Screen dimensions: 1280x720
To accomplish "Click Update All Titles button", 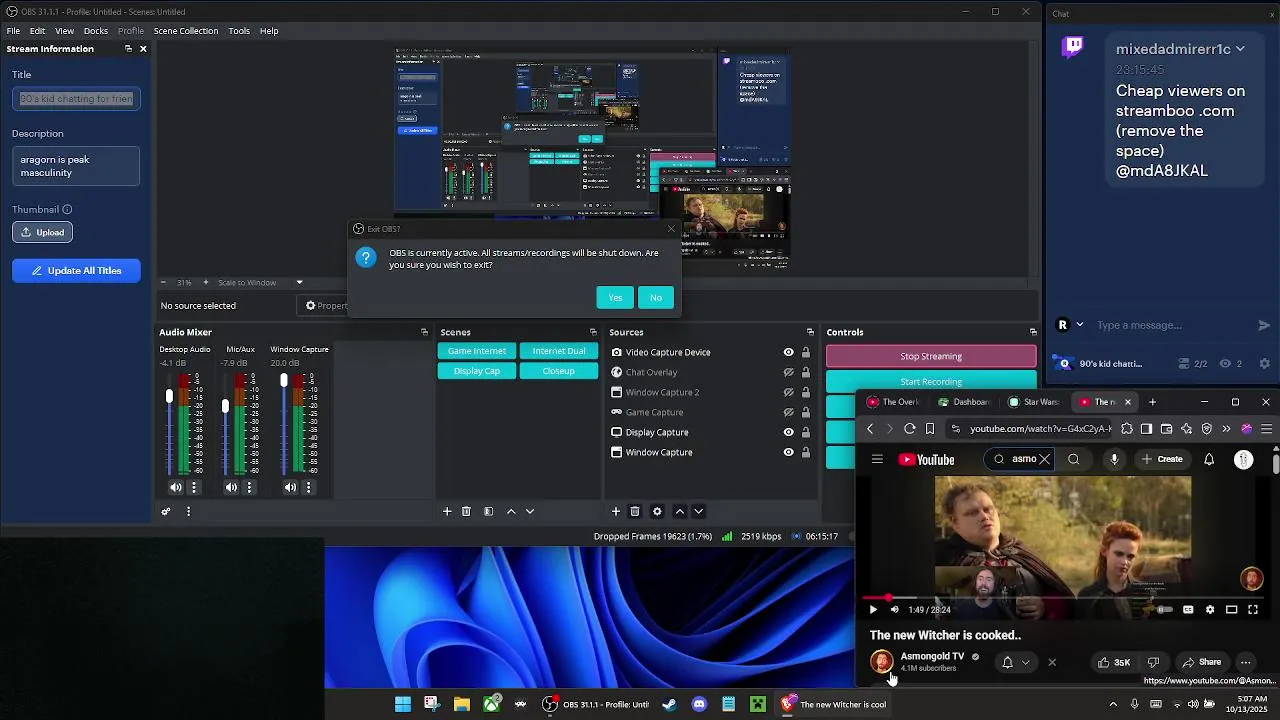I will [x=76, y=271].
